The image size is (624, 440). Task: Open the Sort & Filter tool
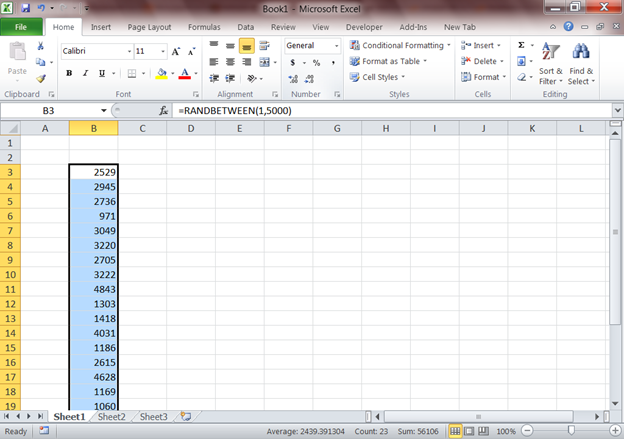point(551,64)
